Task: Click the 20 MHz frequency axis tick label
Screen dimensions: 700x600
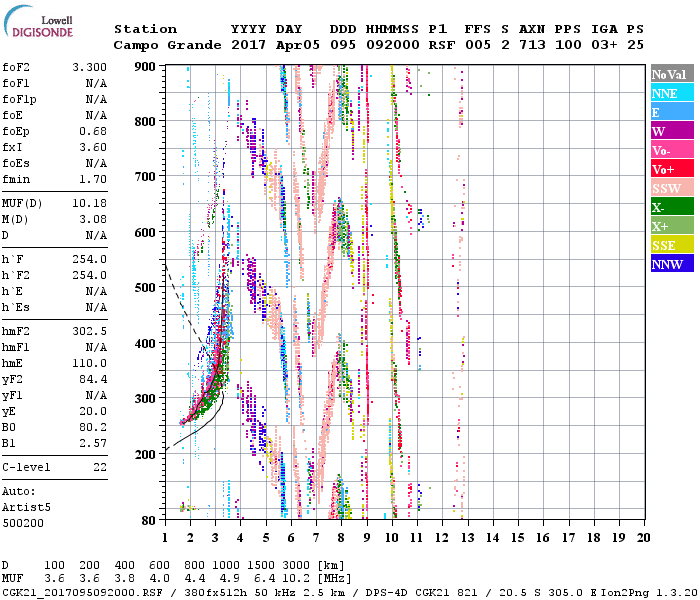Action: pos(644,537)
